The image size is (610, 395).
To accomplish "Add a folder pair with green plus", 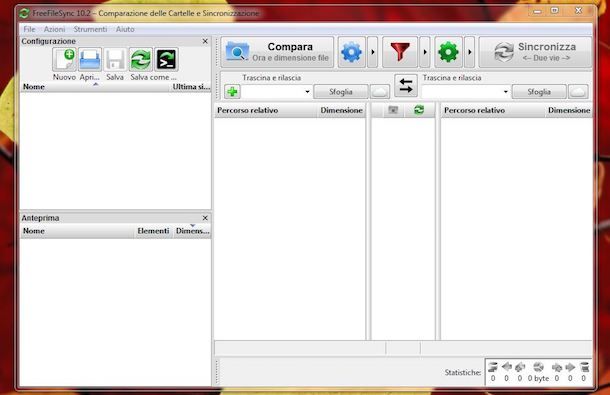I will [x=232, y=92].
